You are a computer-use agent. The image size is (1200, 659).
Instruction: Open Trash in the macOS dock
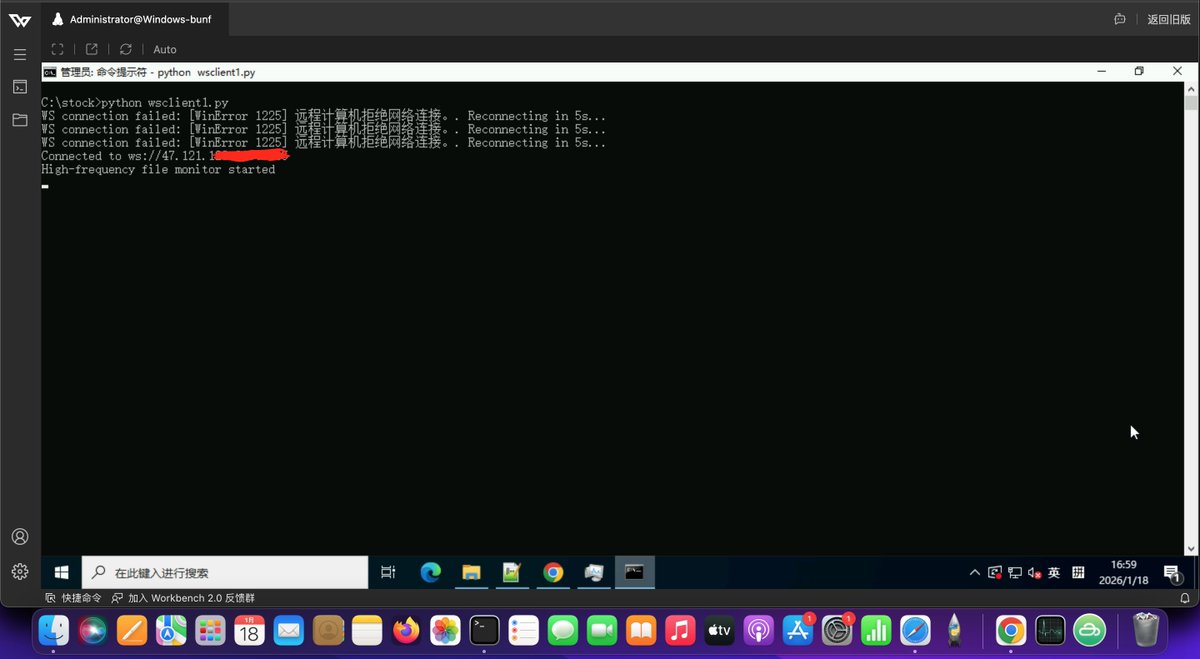[x=1146, y=630]
